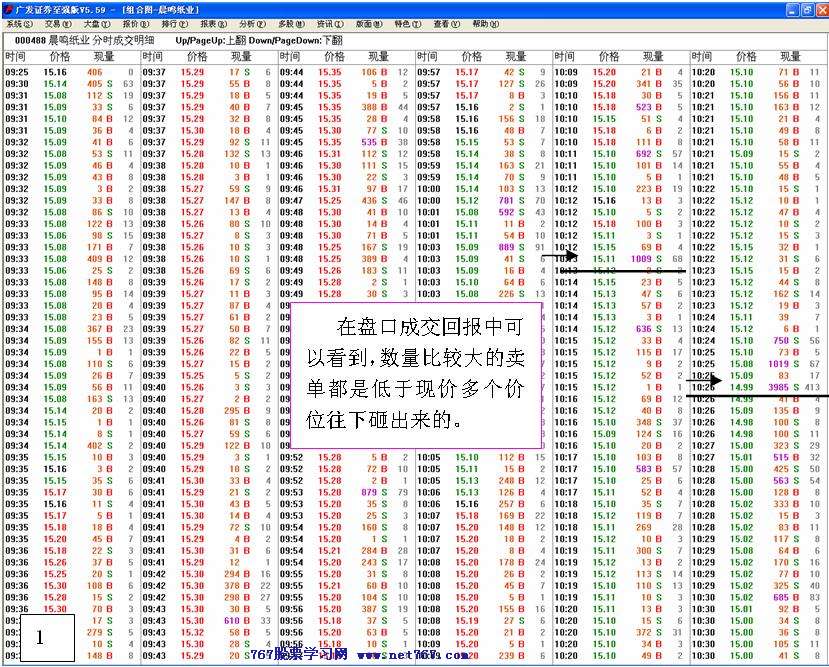Open the 特色 menu
The image size is (829, 667).
pos(408,24)
